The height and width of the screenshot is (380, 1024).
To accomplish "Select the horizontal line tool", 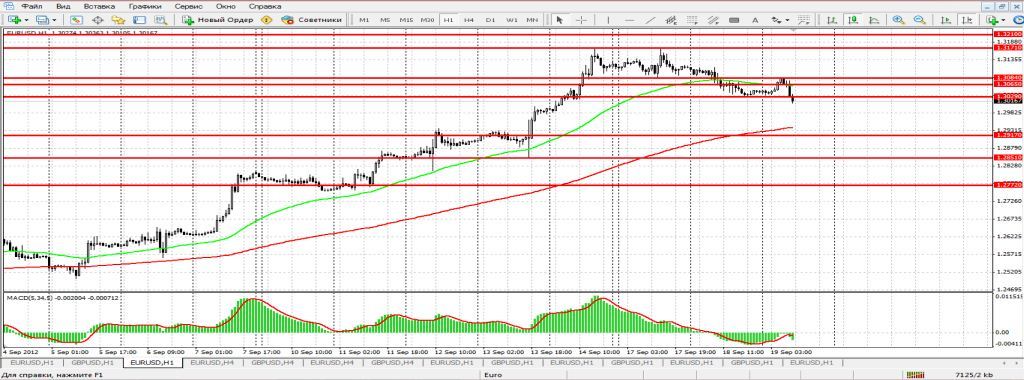I will point(630,20).
